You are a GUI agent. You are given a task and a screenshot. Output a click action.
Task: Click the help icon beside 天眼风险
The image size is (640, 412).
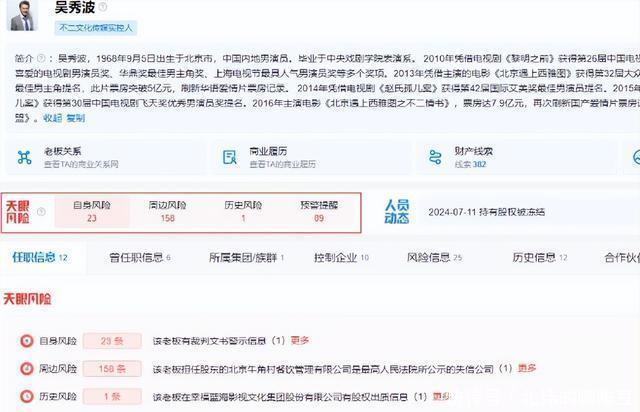(x=41, y=212)
